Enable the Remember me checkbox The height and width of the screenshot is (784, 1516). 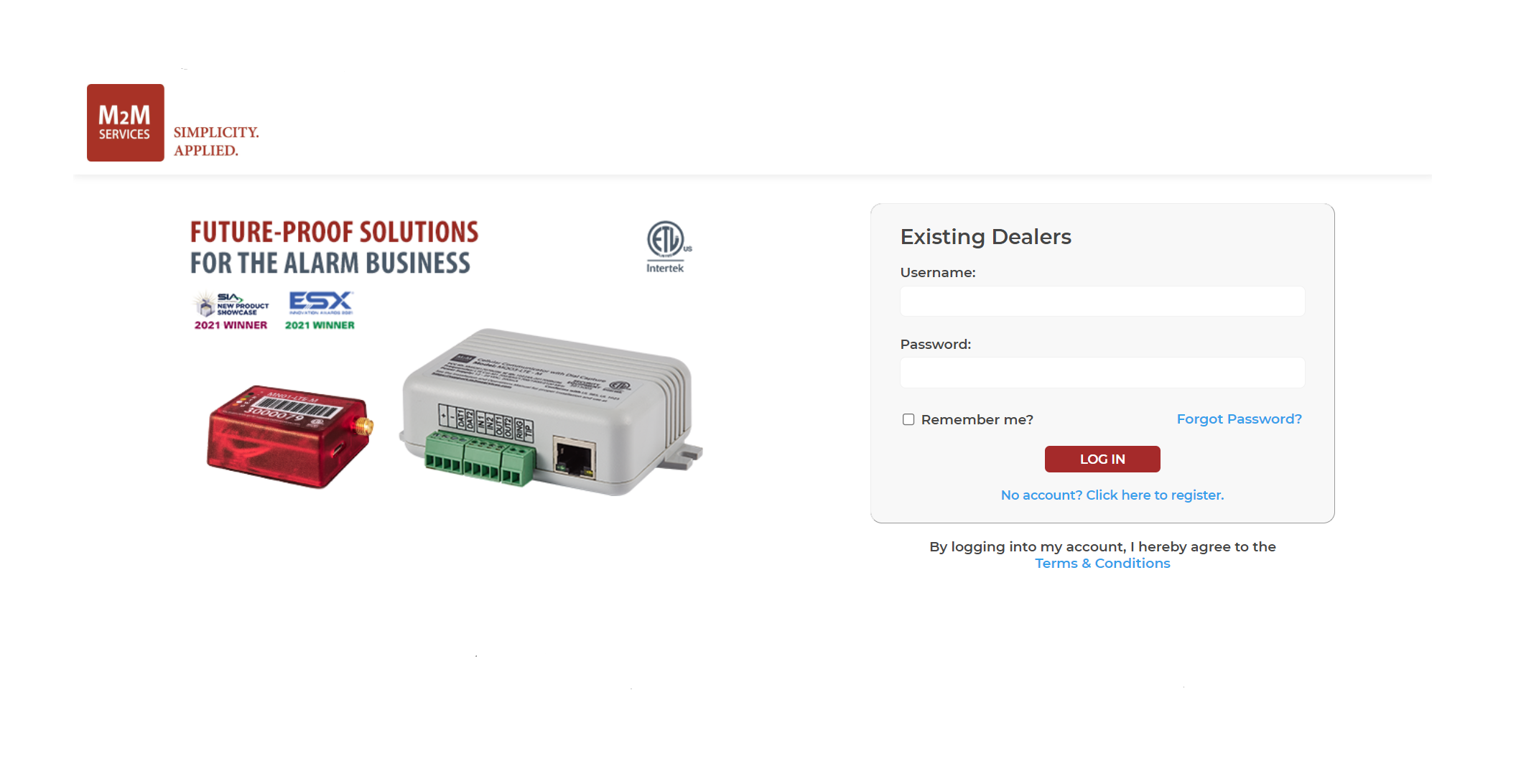908,419
